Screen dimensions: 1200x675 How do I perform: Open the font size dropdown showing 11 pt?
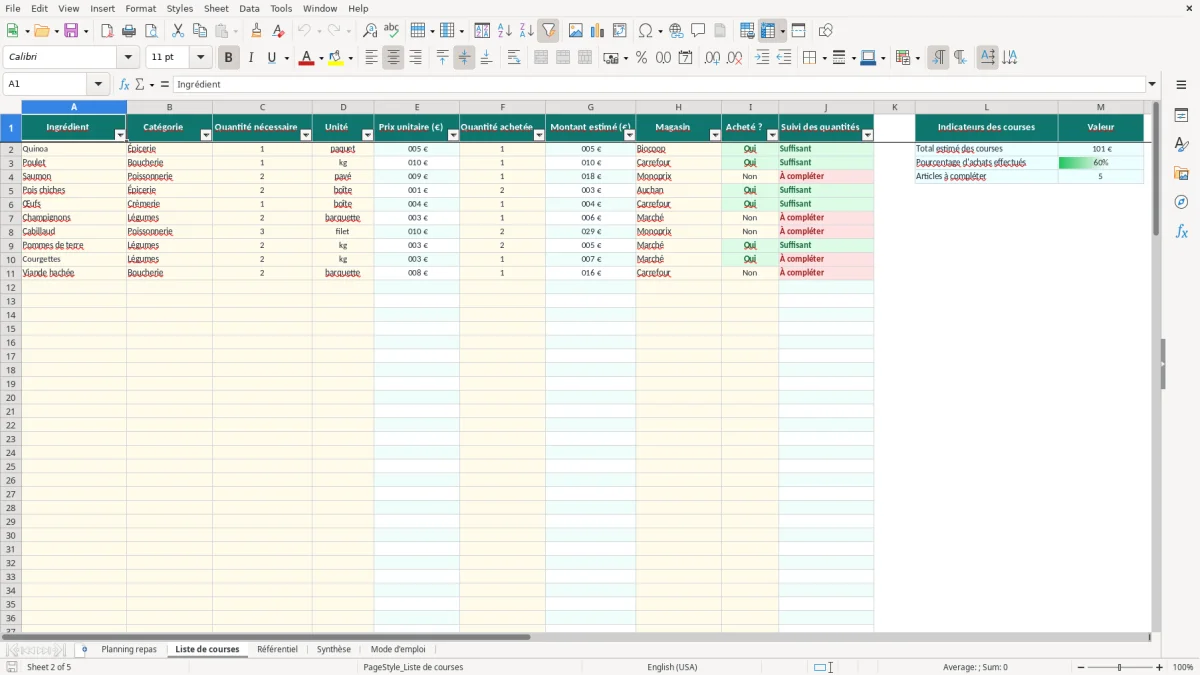[200, 58]
